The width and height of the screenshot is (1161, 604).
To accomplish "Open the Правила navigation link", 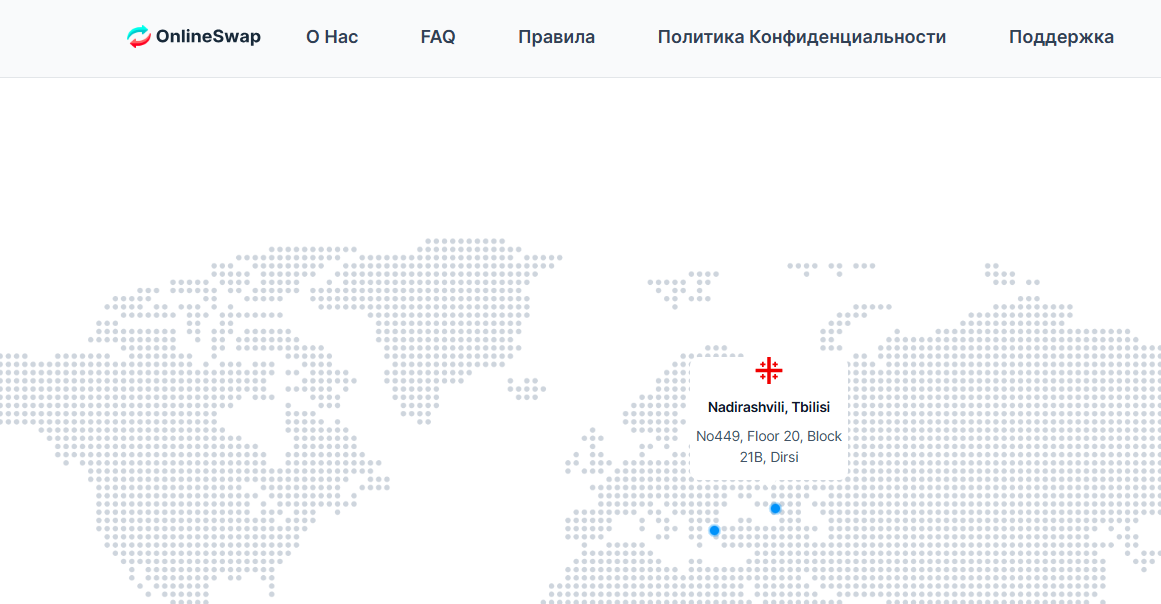I will point(556,37).
